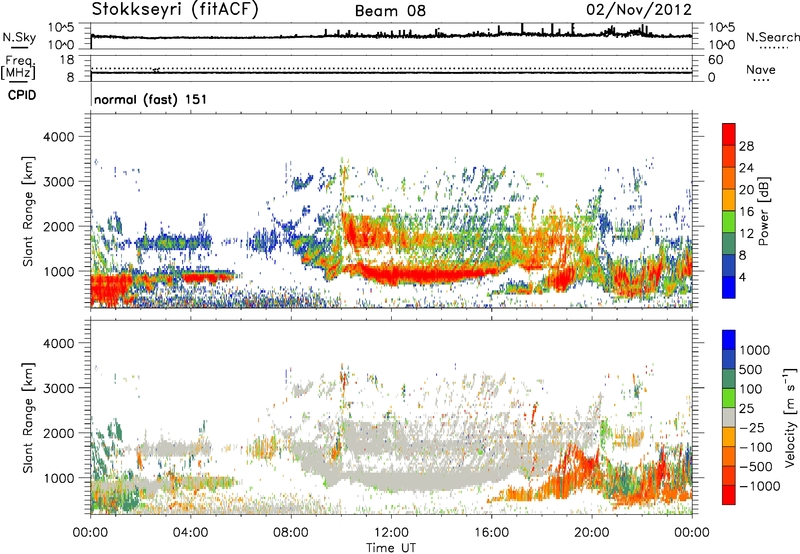This screenshot has width=800, height=554.
Task: Click the "-25" label on the velocity color bar
Action: tap(752, 428)
